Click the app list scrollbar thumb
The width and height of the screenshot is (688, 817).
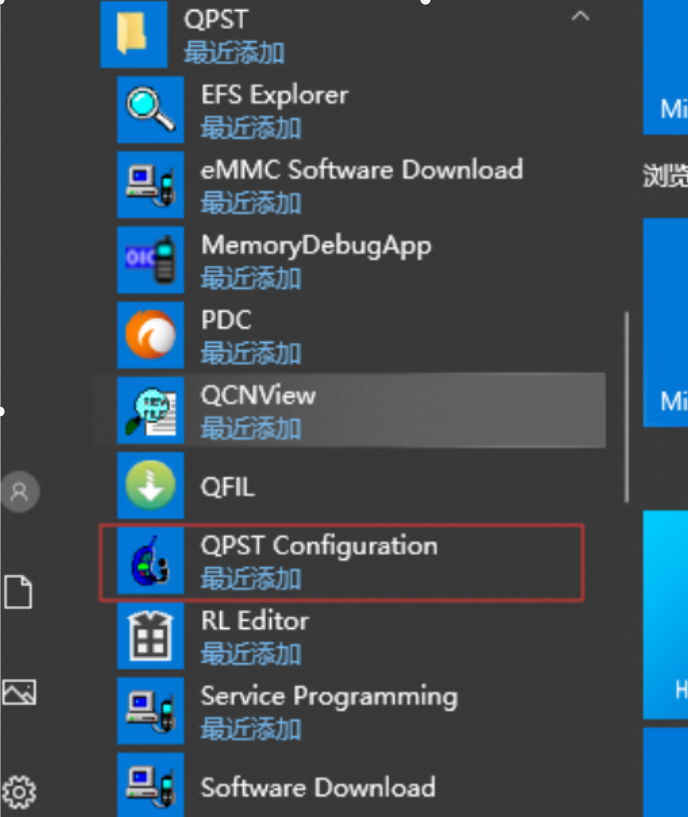pos(626,407)
